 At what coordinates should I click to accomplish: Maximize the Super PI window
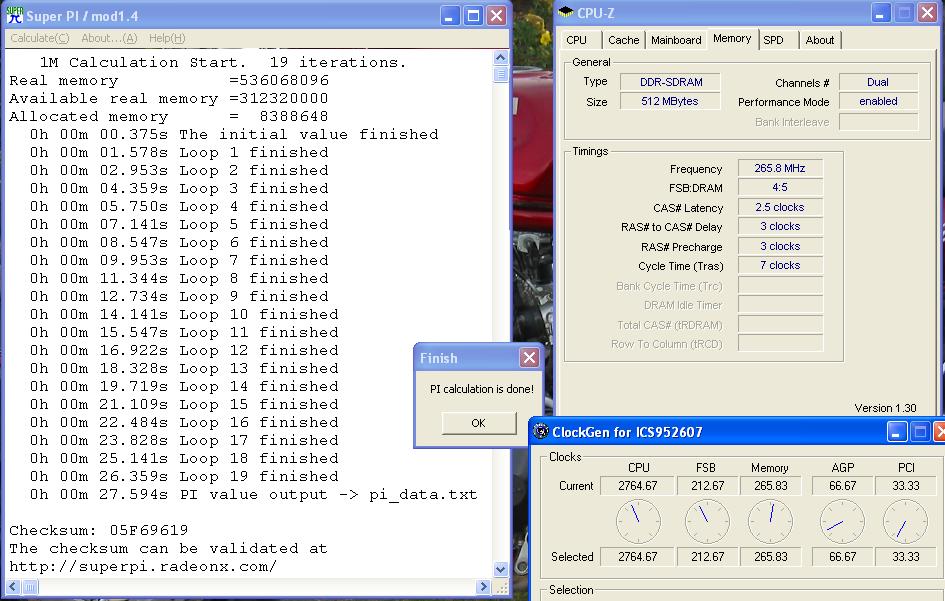coord(473,16)
